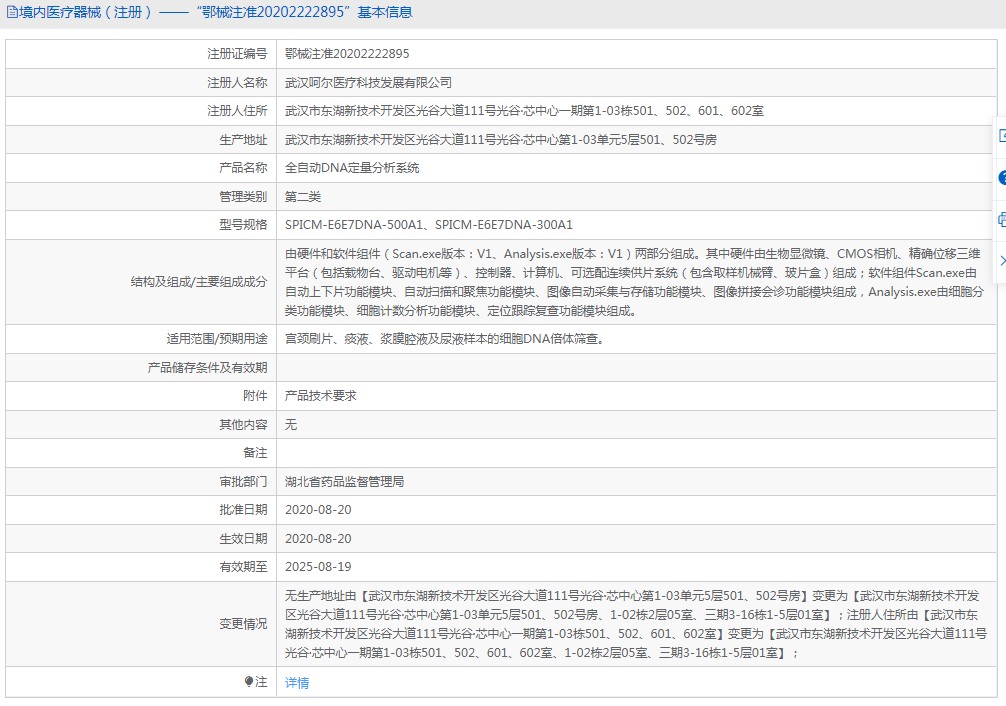Click the blue question-mark help icon in sidebar

1003,178
